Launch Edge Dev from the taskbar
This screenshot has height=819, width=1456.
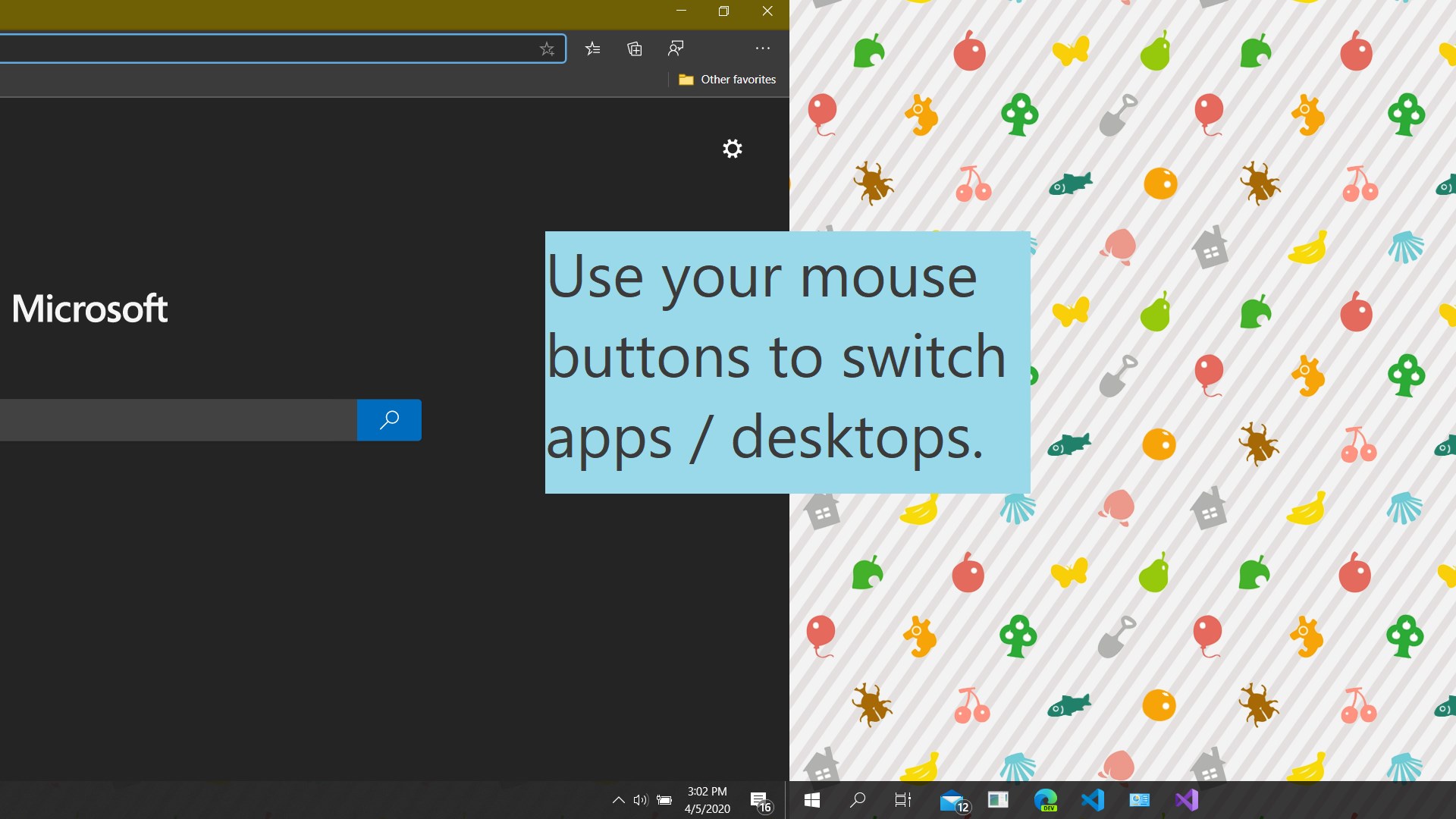pyautogui.click(x=1047, y=800)
